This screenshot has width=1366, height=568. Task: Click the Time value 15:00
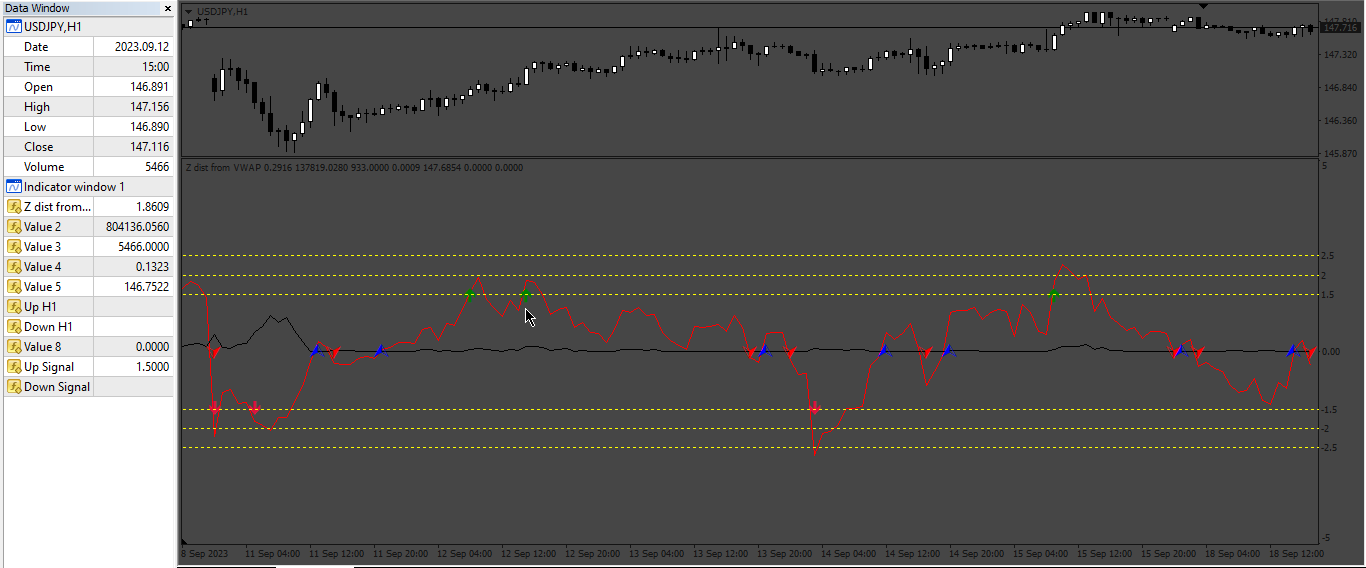(155, 67)
